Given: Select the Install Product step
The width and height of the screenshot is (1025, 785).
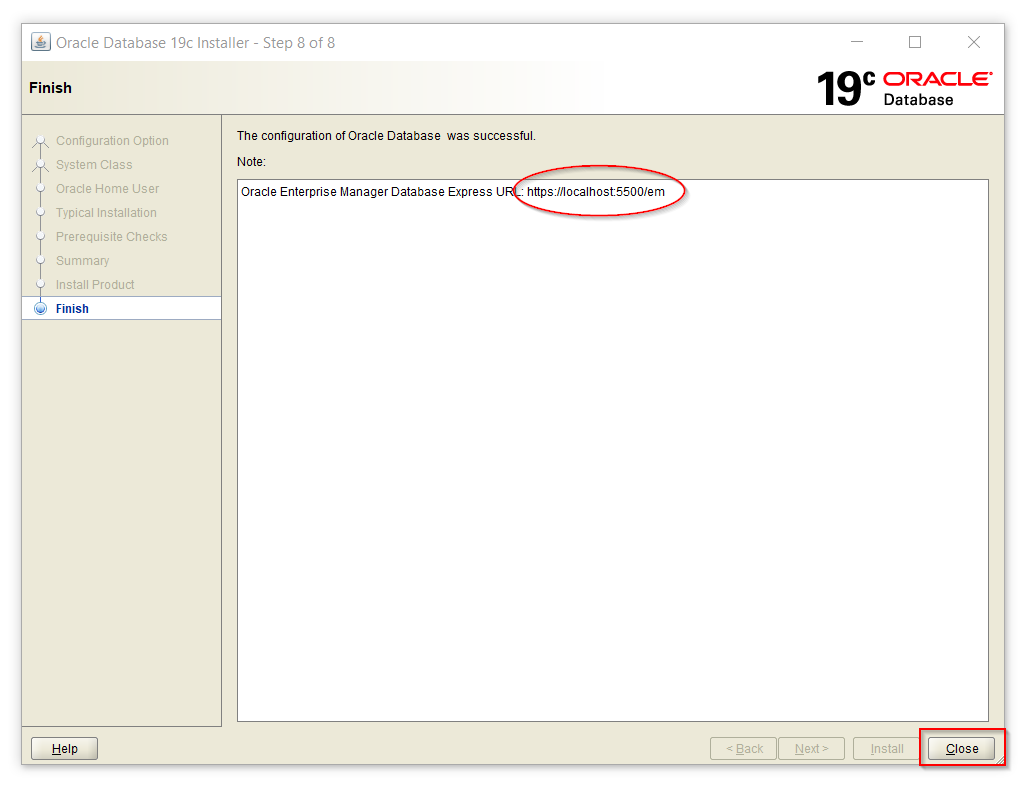Looking at the screenshot, I should coord(95,285).
